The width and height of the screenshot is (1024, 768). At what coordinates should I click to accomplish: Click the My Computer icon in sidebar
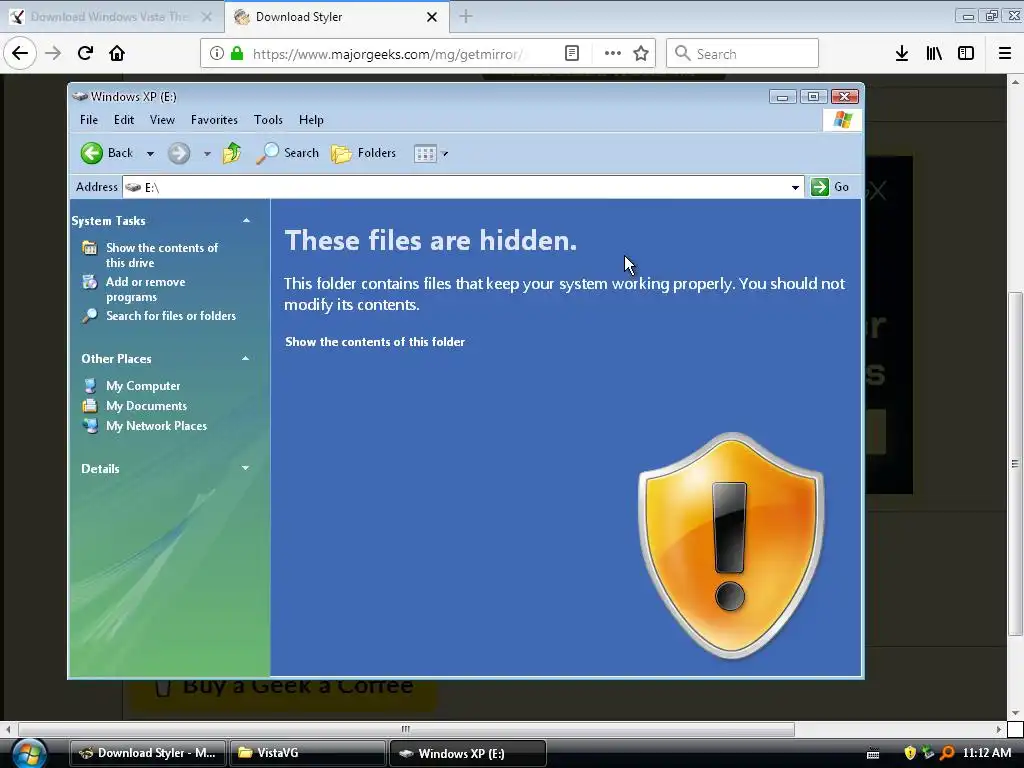coord(90,386)
